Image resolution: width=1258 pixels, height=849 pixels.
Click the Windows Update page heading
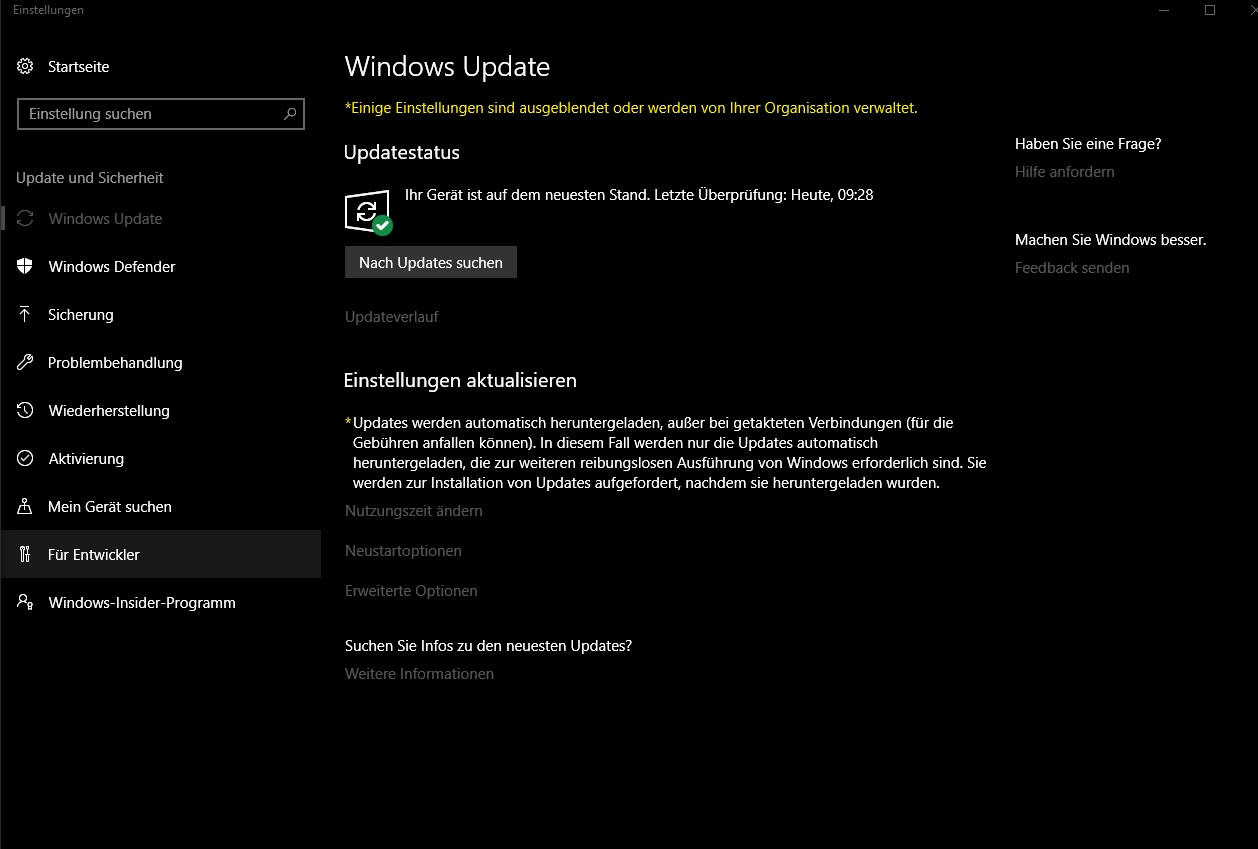click(x=447, y=67)
